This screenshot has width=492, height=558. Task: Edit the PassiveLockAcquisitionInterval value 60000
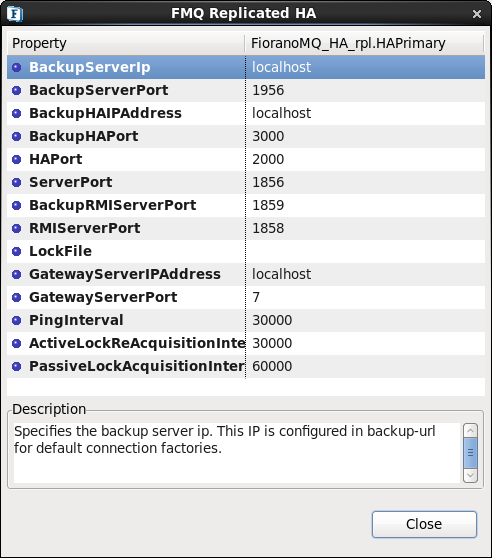[365, 366]
